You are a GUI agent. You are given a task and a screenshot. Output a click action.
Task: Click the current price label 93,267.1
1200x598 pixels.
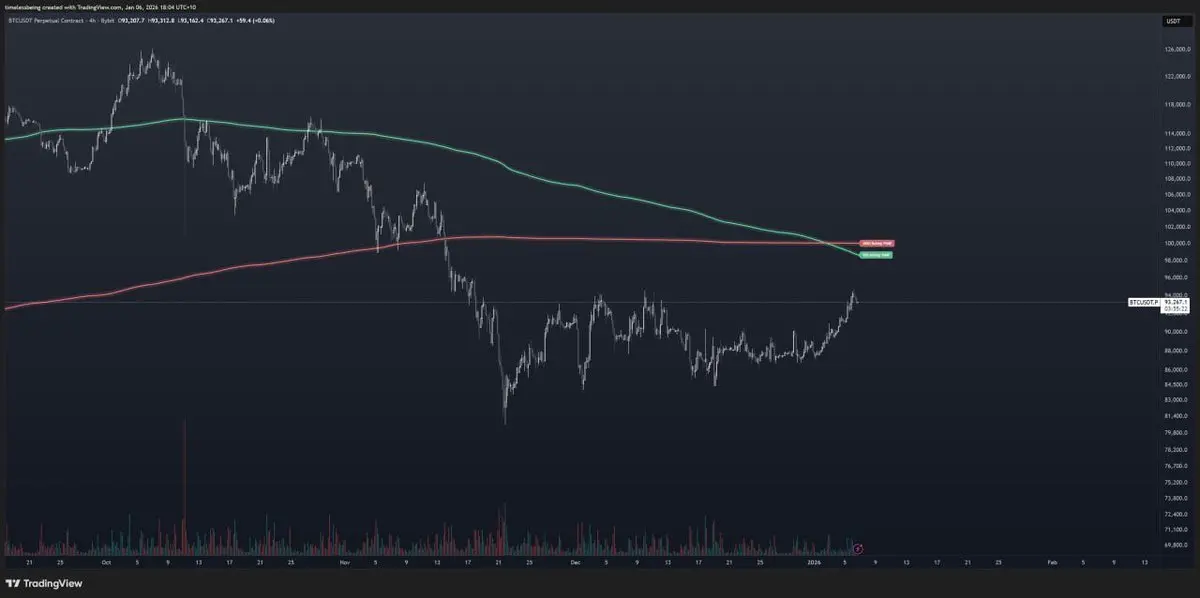pyautogui.click(x=1174, y=301)
